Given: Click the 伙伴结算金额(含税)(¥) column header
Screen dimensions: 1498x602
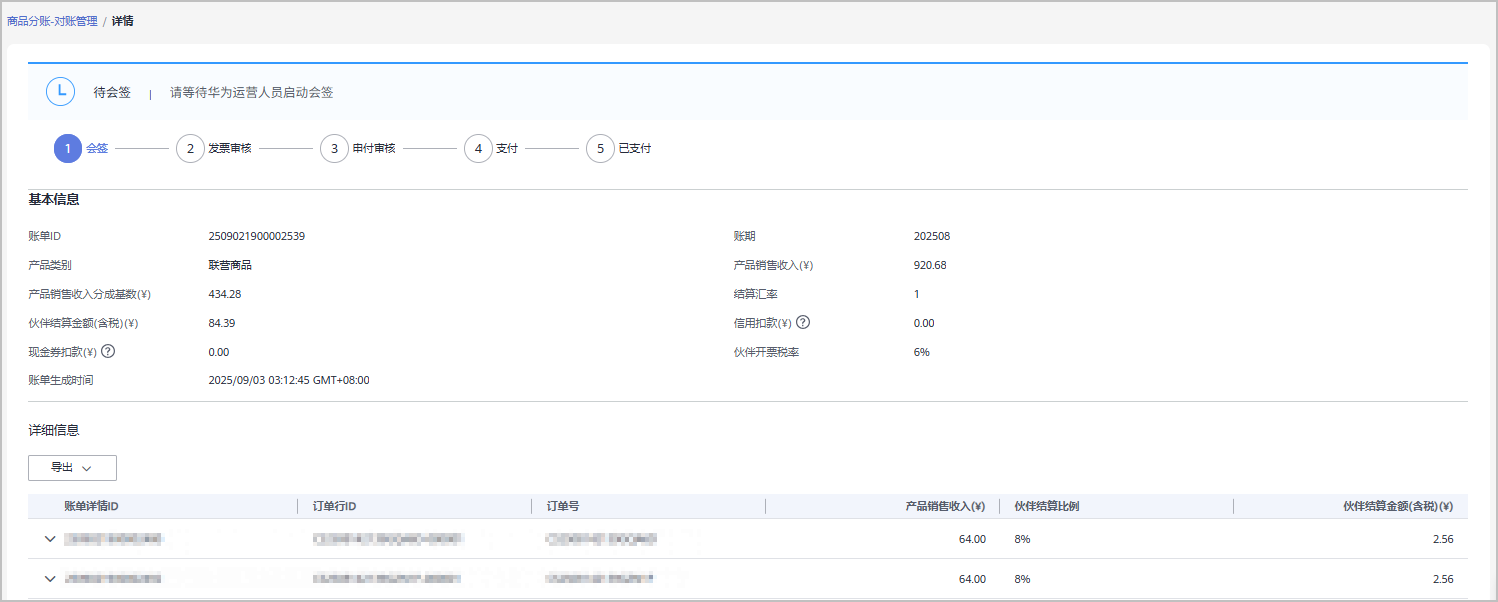Looking at the screenshot, I should click(x=1397, y=506).
